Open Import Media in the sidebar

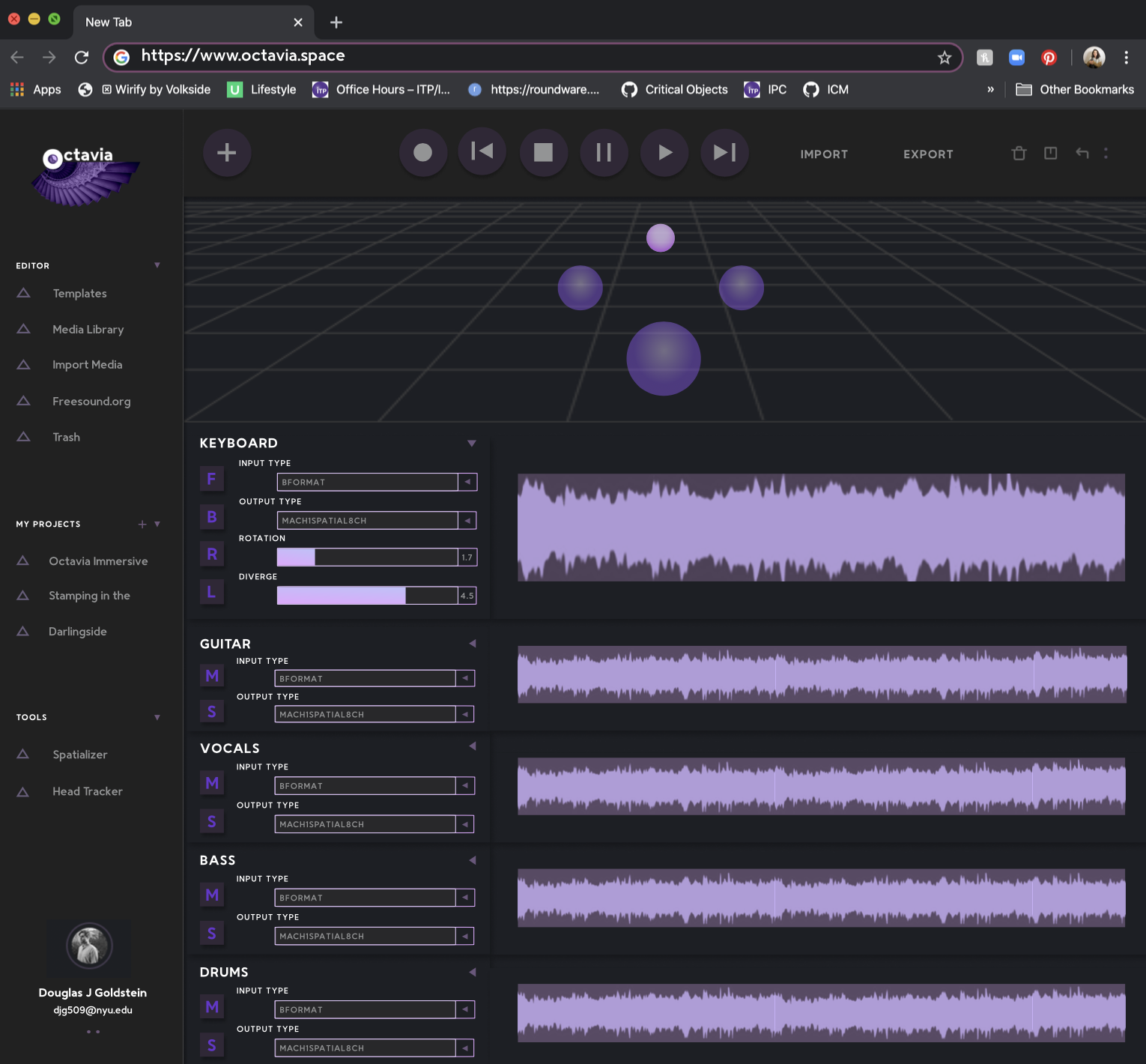coord(88,365)
